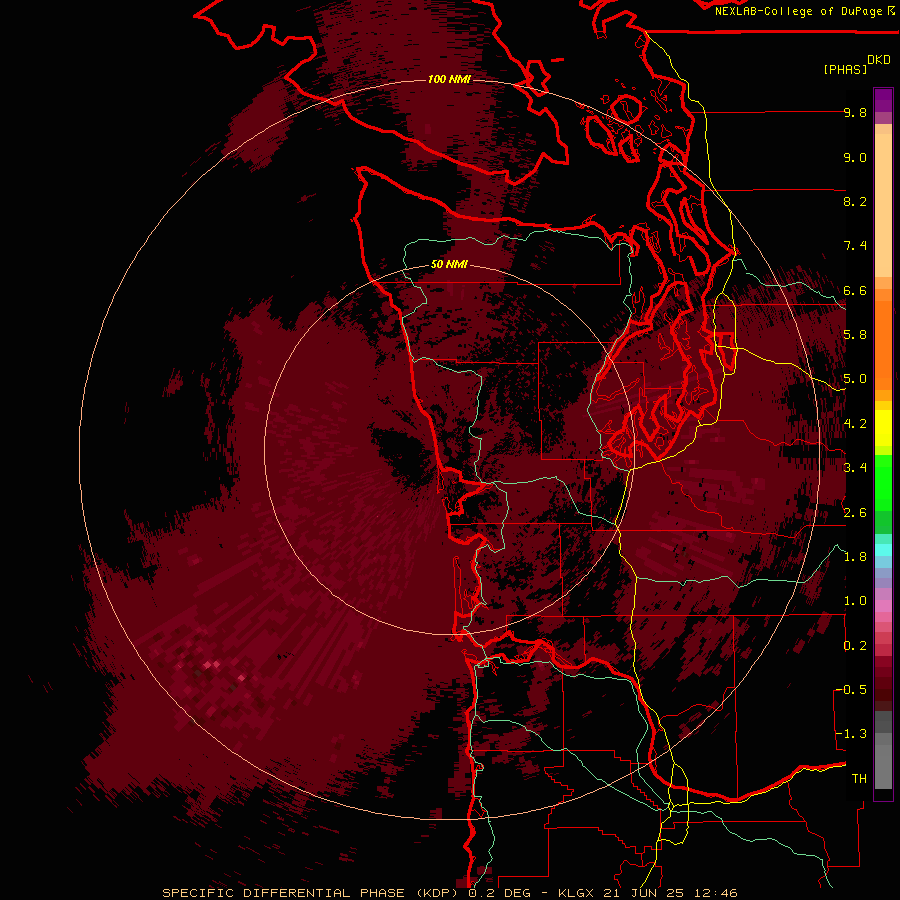The width and height of the screenshot is (900, 900).
Task: Click the 7.4 legend value
Action: pos(855,246)
